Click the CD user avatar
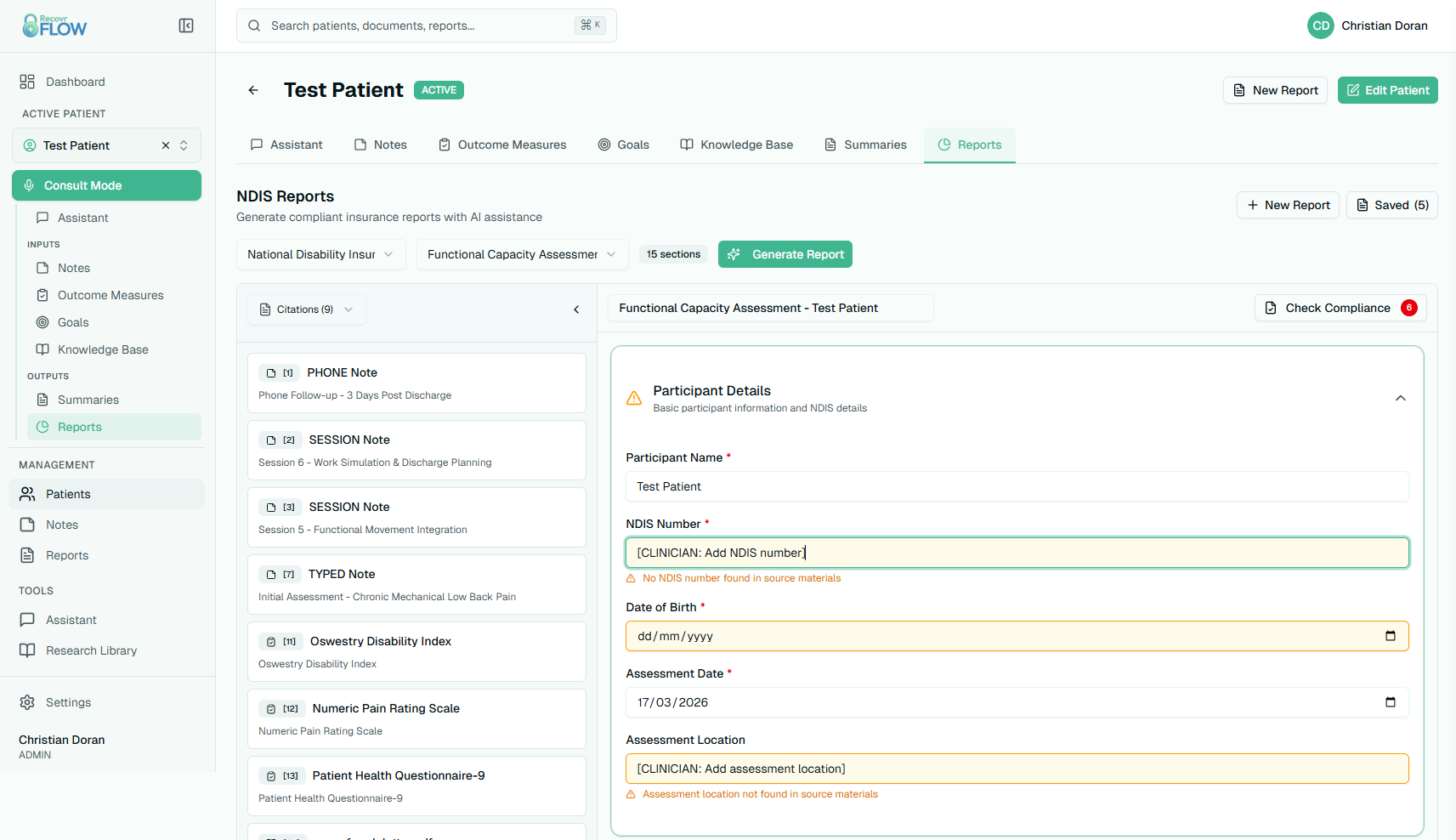This screenshot has height=840, width=1456. pos(1320,26)
